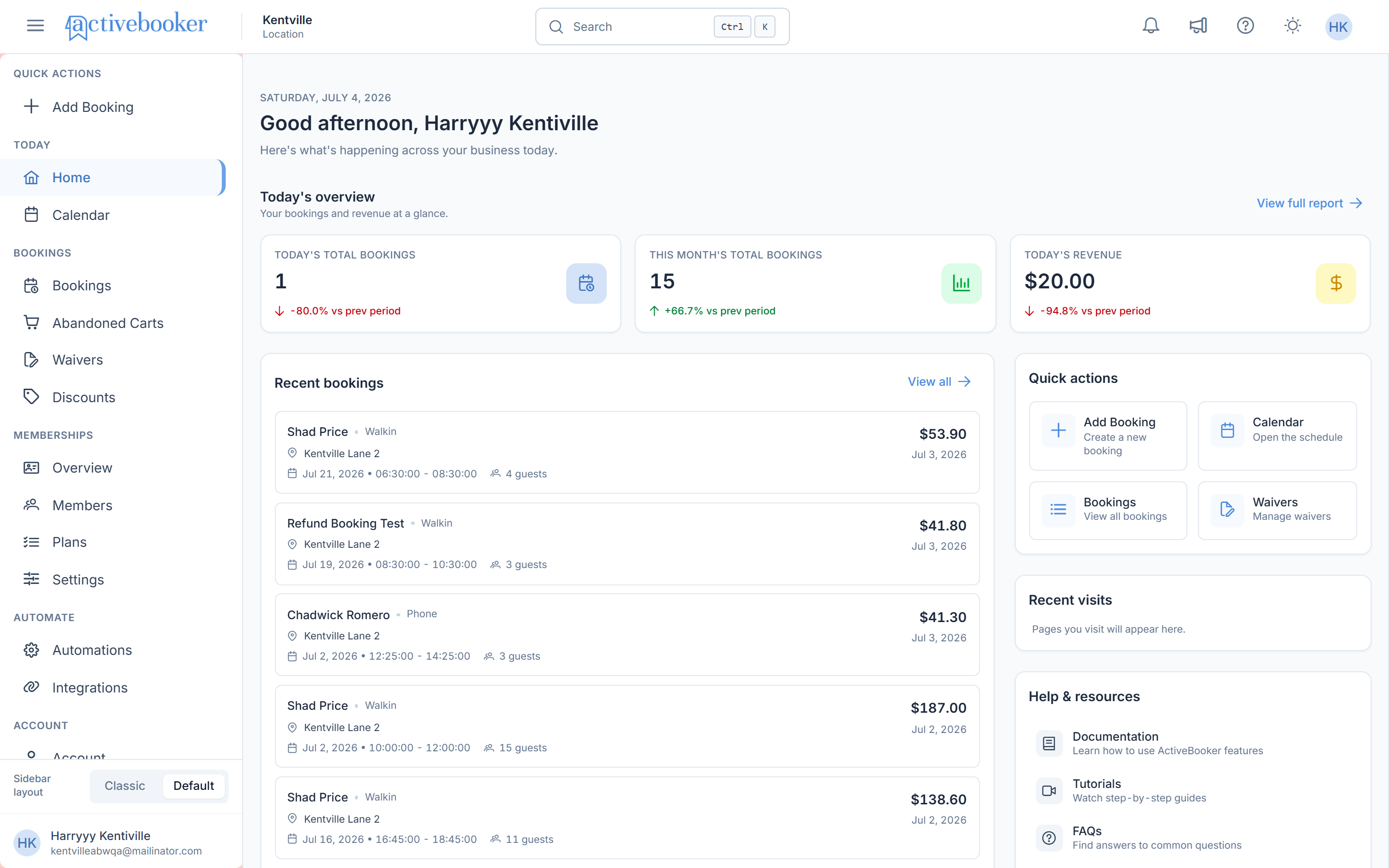Toggle the light/dark theme sun icon
Viewport: 1389px width, 868px height.
pyautogui.click(x=1292, y=26)
